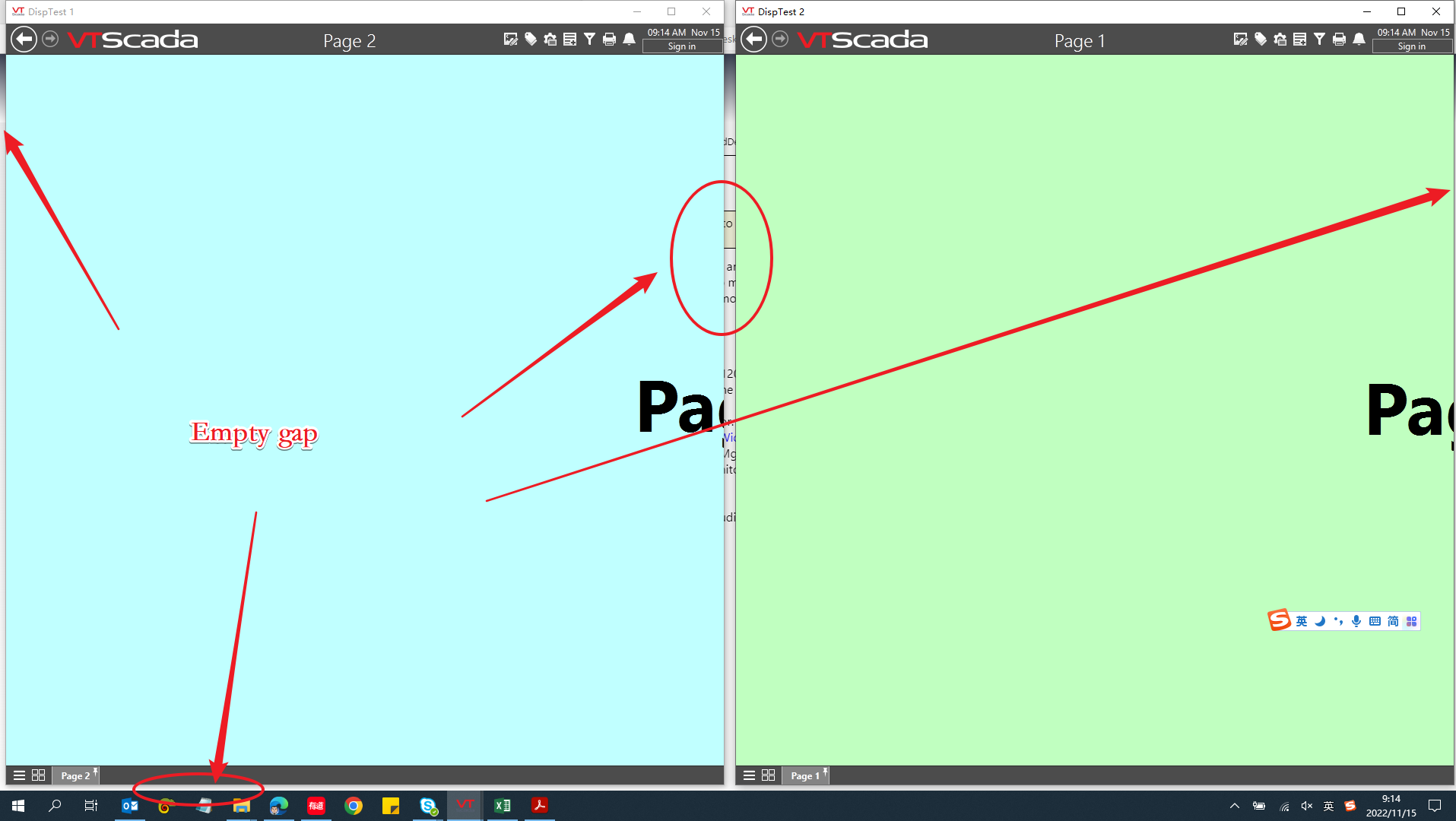Screen dimensions: 1456x821
Task: Expand the page menu in DispTest 1
Action: click(x=19, y=775)
